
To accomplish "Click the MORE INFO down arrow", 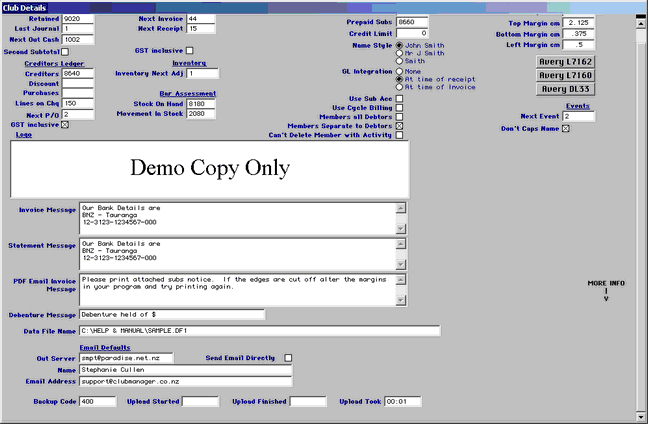I will [605, 298].
